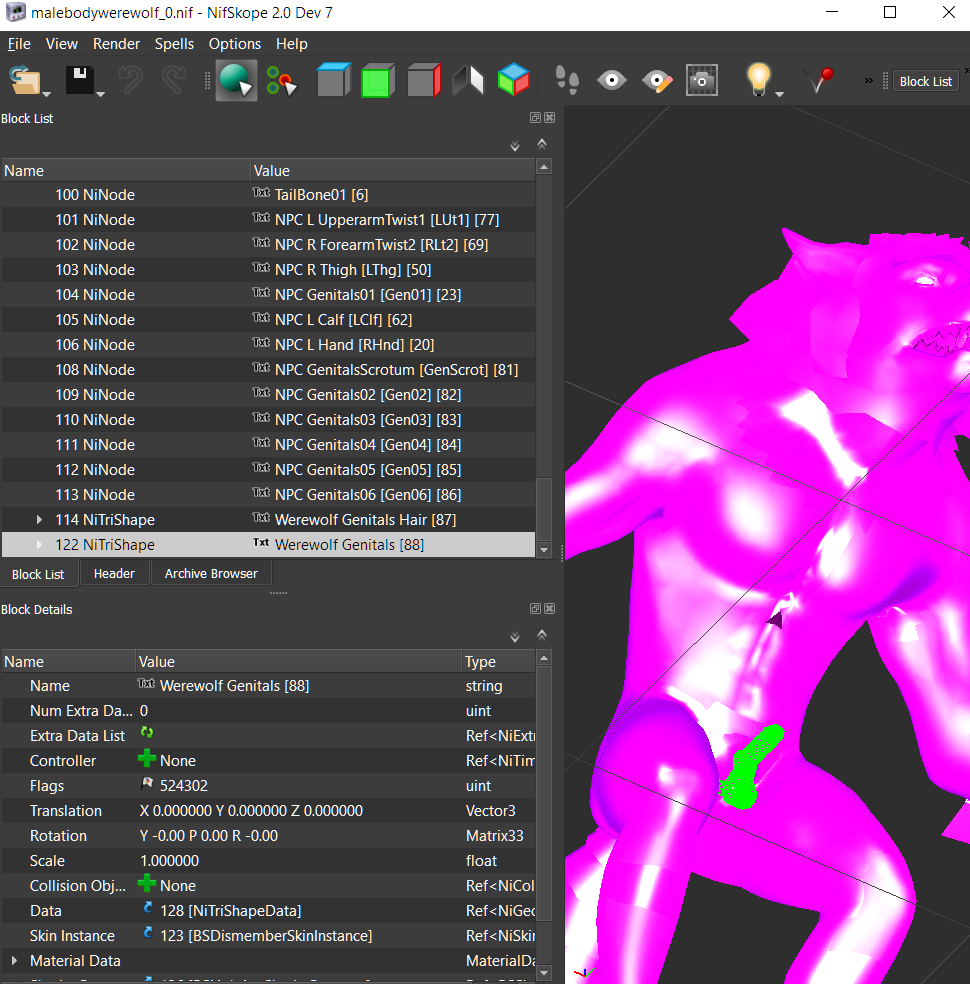Close the Block Details panel
Screen dimensions: 970x984
[x=550, y=609]
